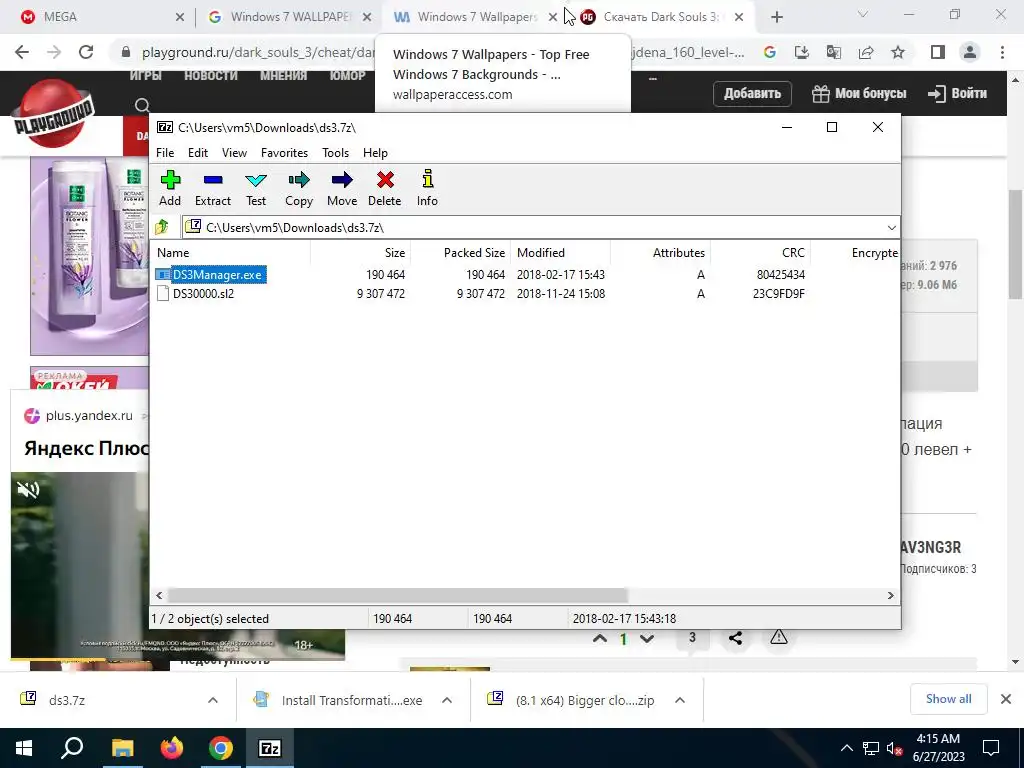This screenshot has width=1024, height=768.
Task: Select the DS30000.sl2 file
Action: coord(203,294)
